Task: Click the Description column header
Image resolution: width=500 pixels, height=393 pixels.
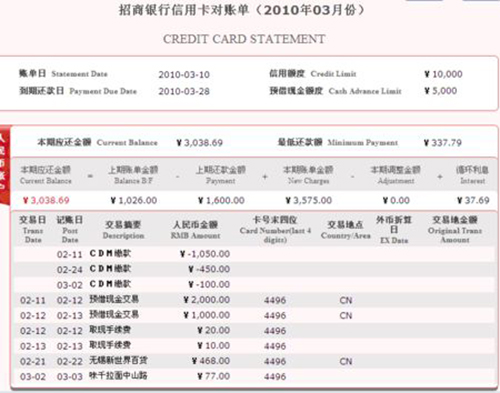Action: (123, 230)
